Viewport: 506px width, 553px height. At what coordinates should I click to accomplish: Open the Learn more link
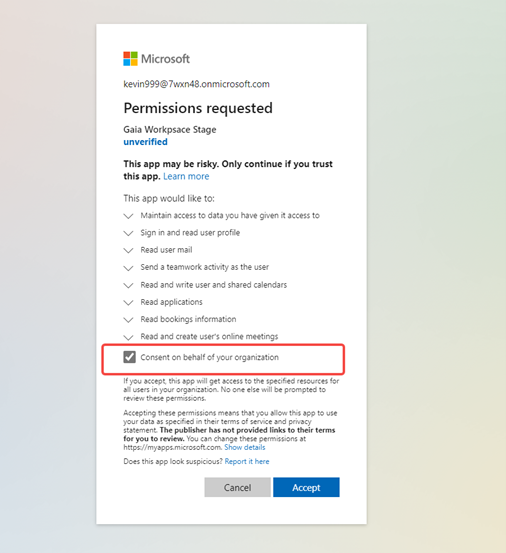tap(186, 176)
